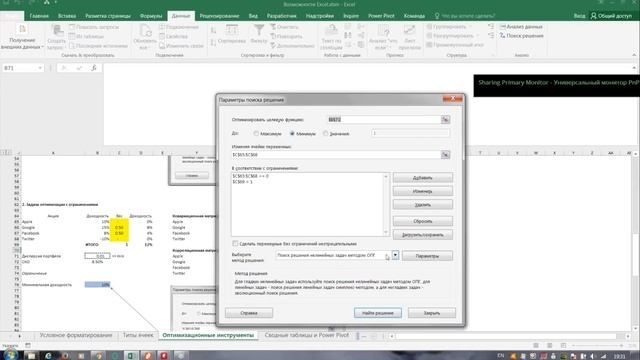Click Sort A to Z icon
This screenshot has width=640, height=360.
coord(213,31)
